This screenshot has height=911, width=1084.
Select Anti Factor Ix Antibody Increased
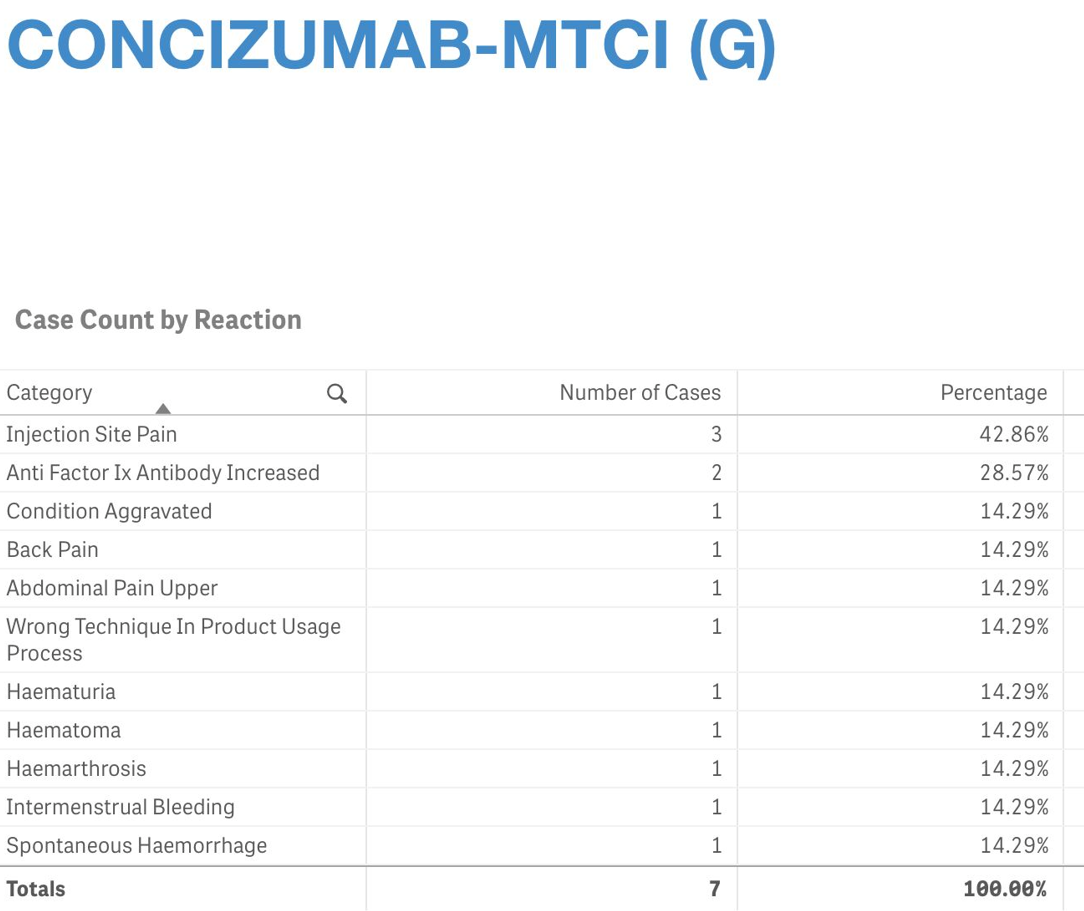click(162, 473)
